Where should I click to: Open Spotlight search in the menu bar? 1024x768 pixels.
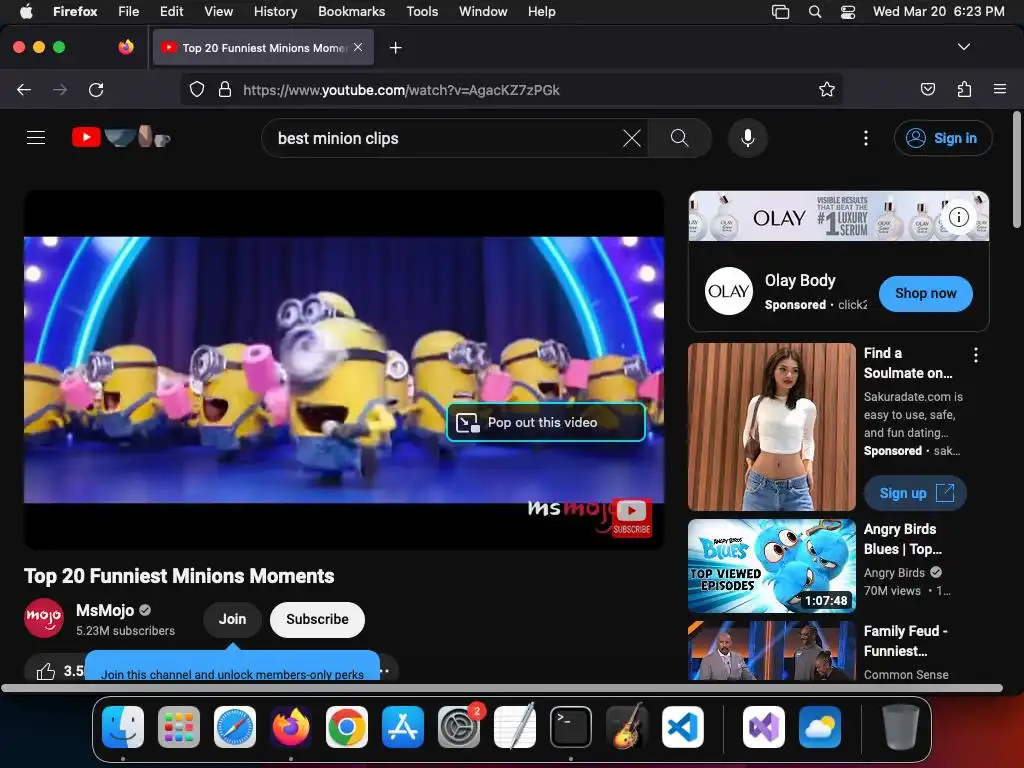pyautogui.click(x=814, y=11)
